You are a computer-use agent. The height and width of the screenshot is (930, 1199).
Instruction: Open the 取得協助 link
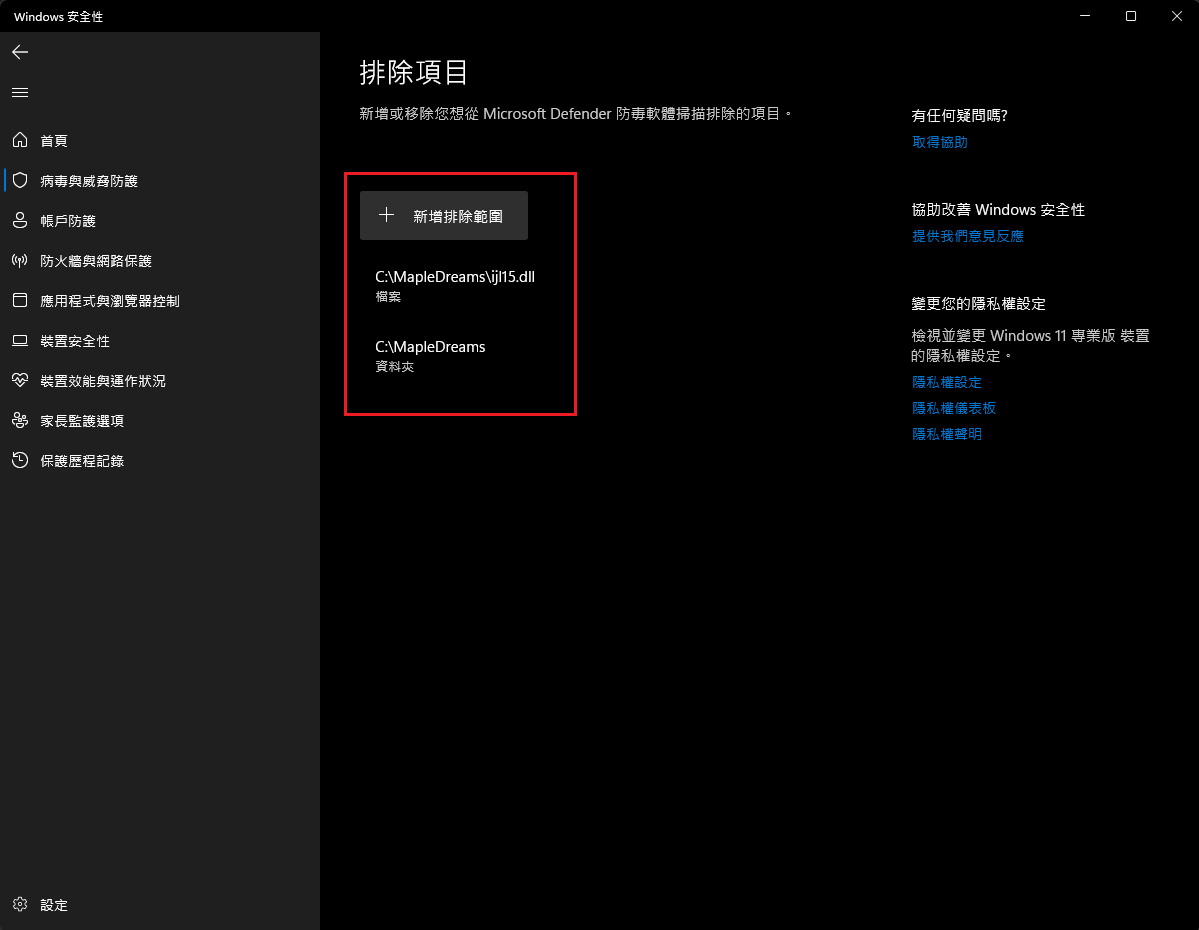[x=939, y=142]
